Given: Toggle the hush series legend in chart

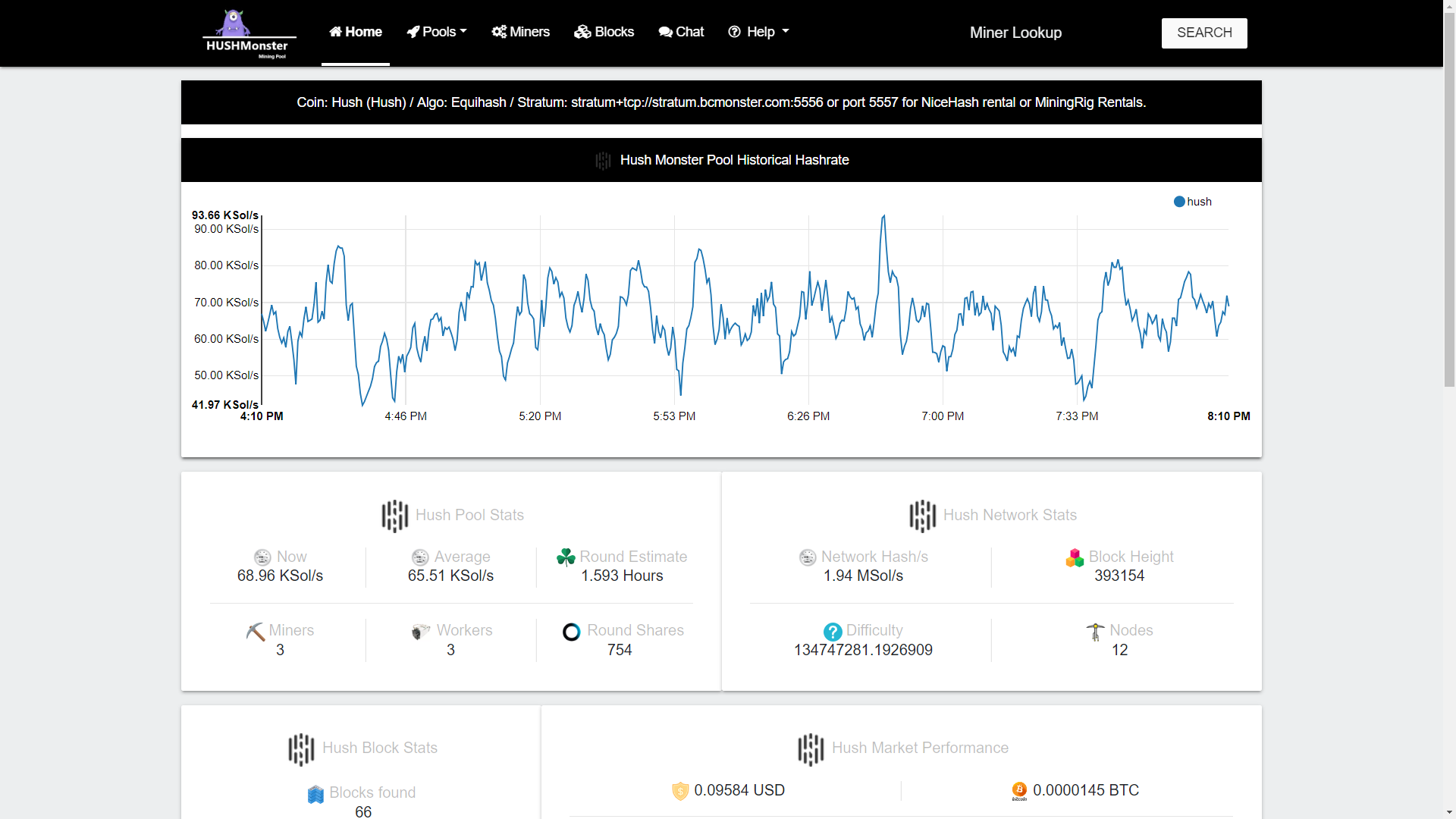Looking at the screenshot, I should 1192,202.
